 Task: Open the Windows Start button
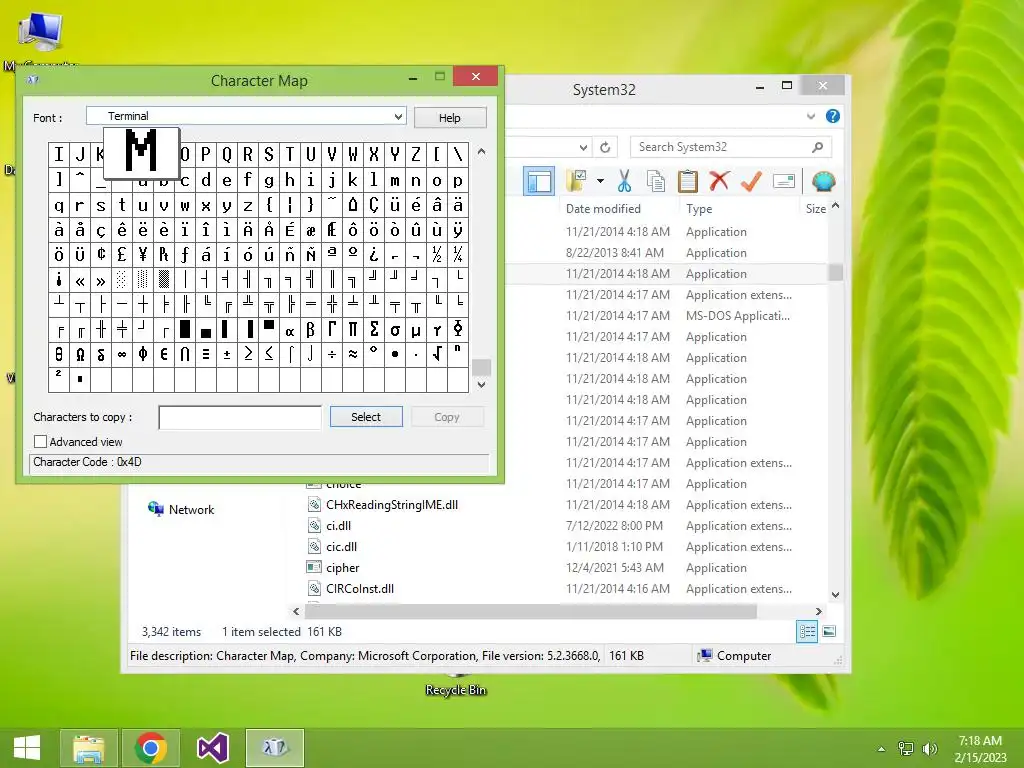pos(27,748)
